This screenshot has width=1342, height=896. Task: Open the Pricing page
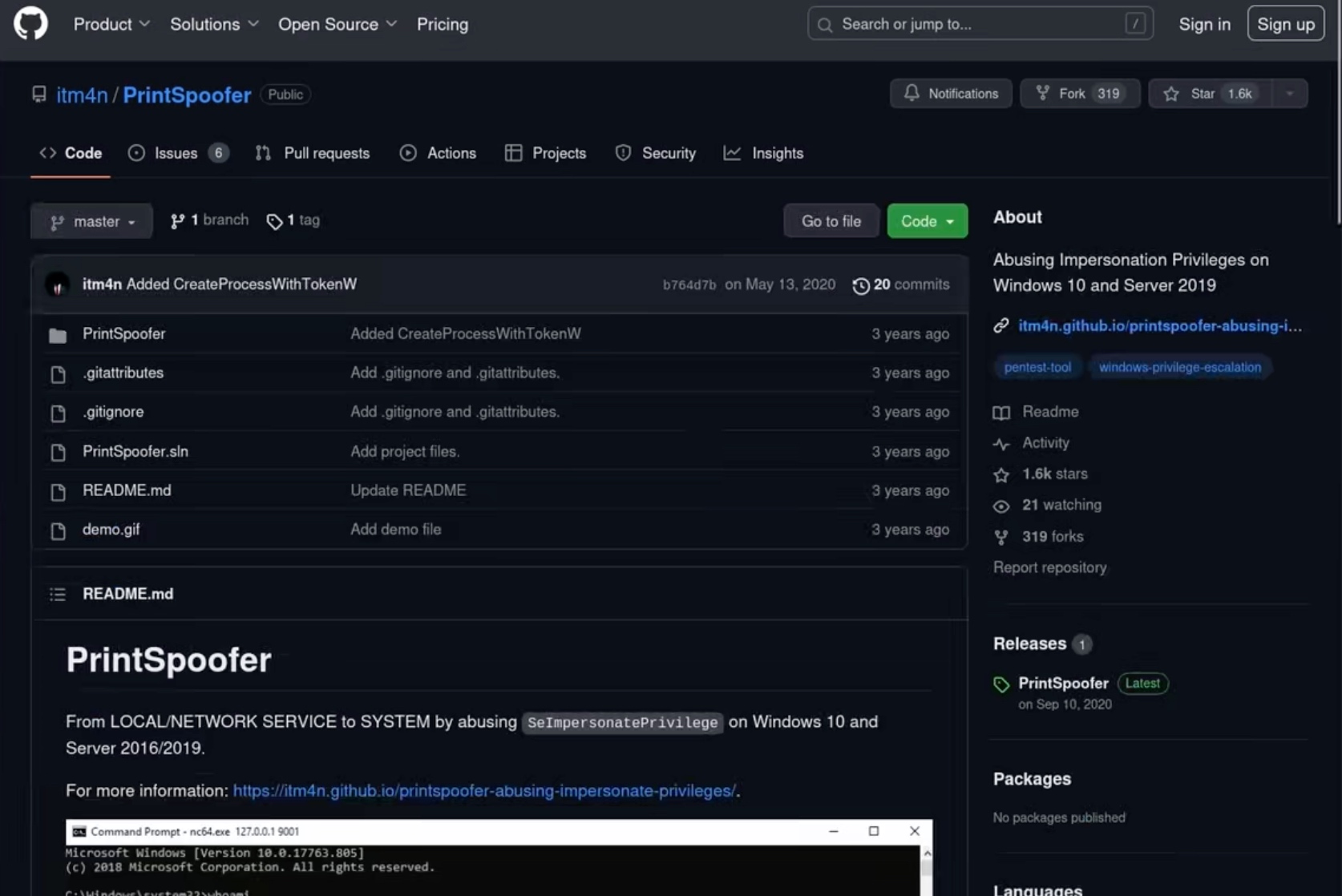pyautogui.click(x=442, y=24)
